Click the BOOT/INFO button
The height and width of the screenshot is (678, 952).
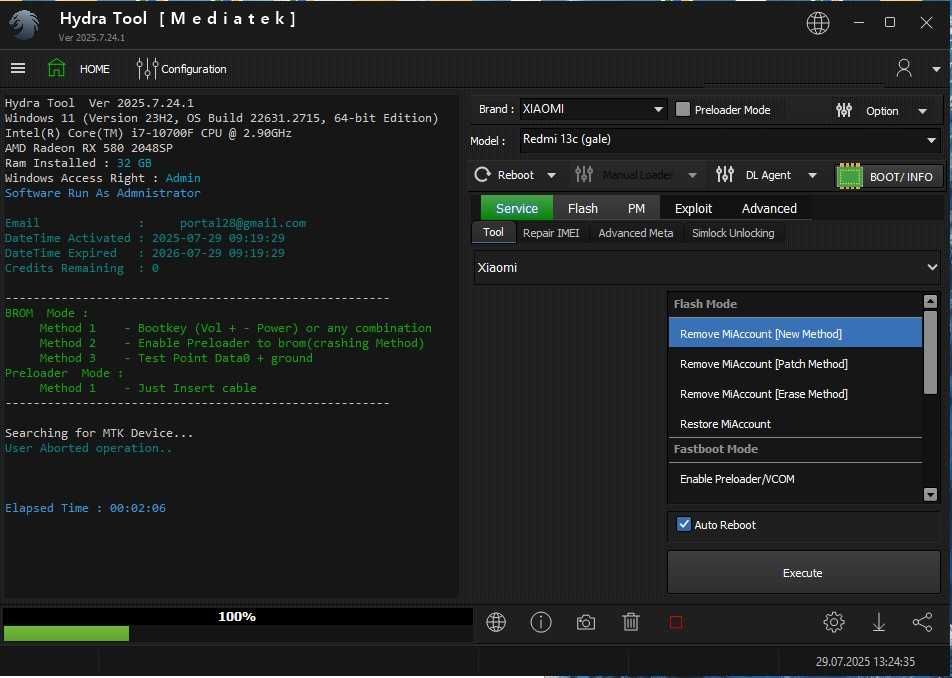[889, 176]
